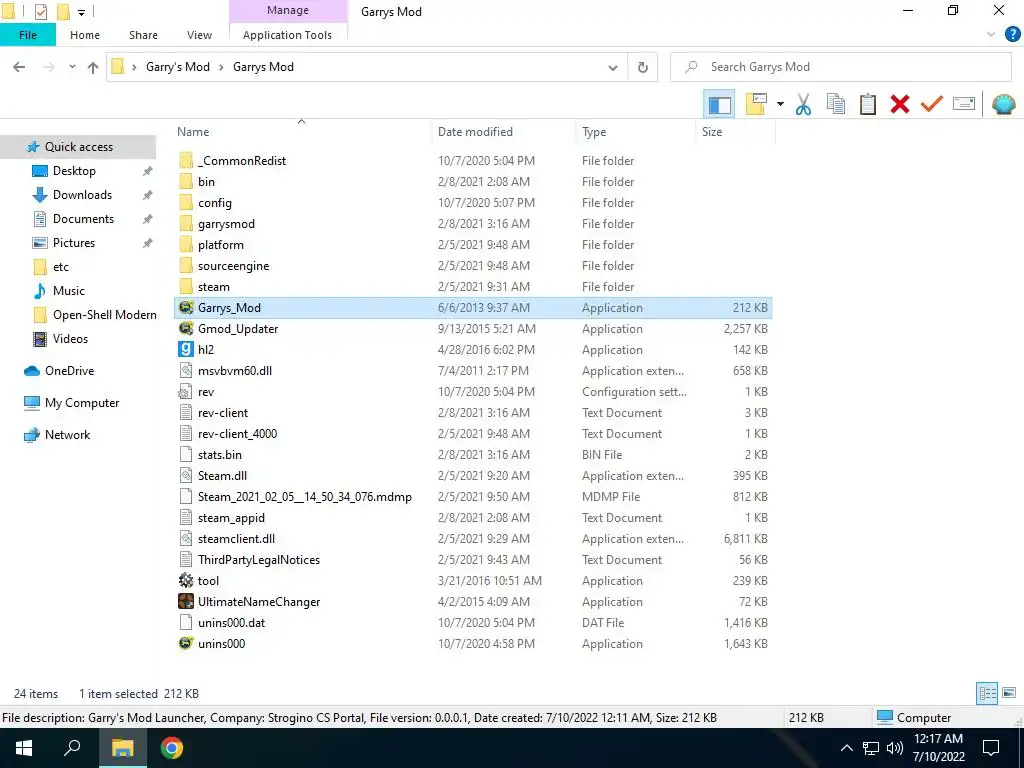Select the msvbvm60.dll file icon
Image resolution: width=1024 pixels, height=768 pixels.
(x=186, y=370)
